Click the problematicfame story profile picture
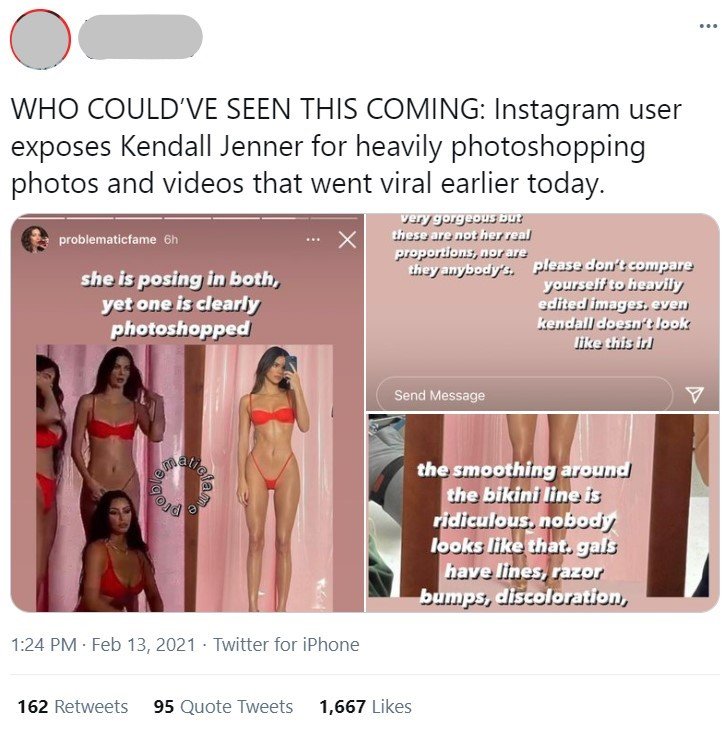This screenshot has height=732, width=727. point(35,239)
